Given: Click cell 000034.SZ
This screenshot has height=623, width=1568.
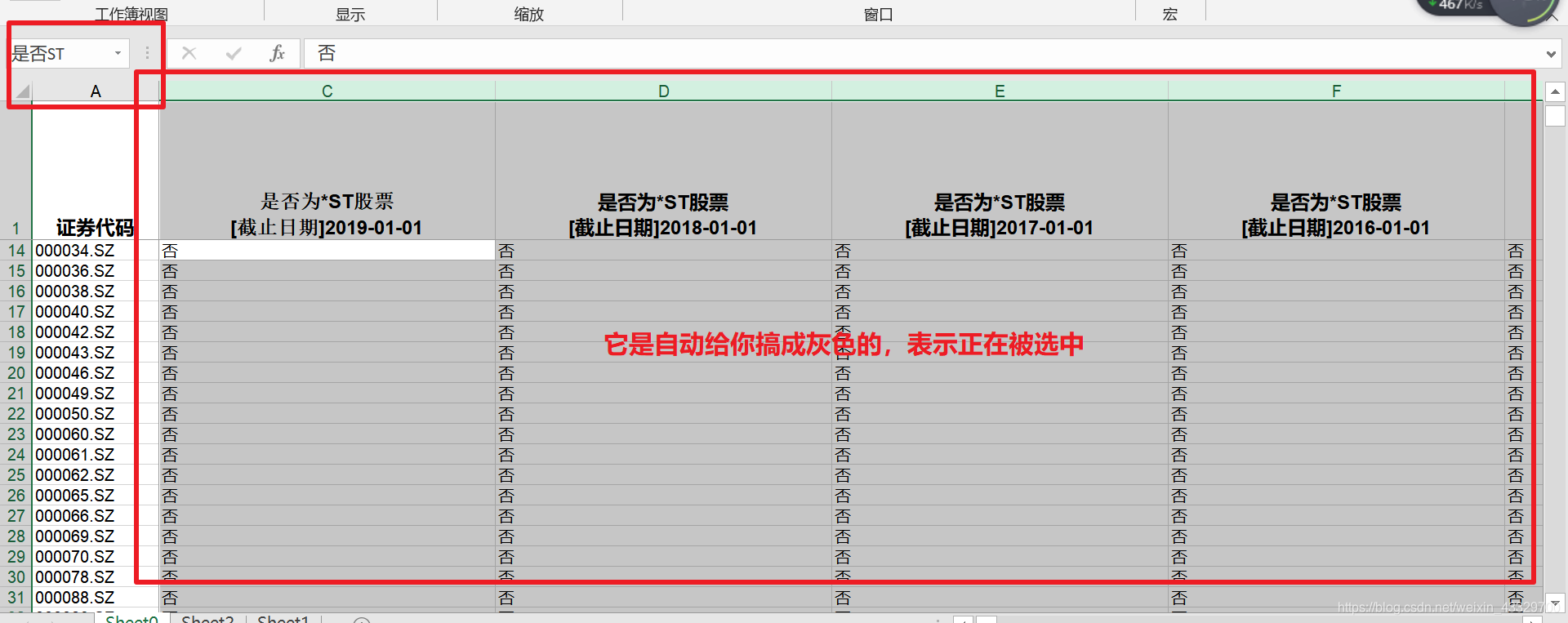Looking at the screenshot, I should click(96, 250).
